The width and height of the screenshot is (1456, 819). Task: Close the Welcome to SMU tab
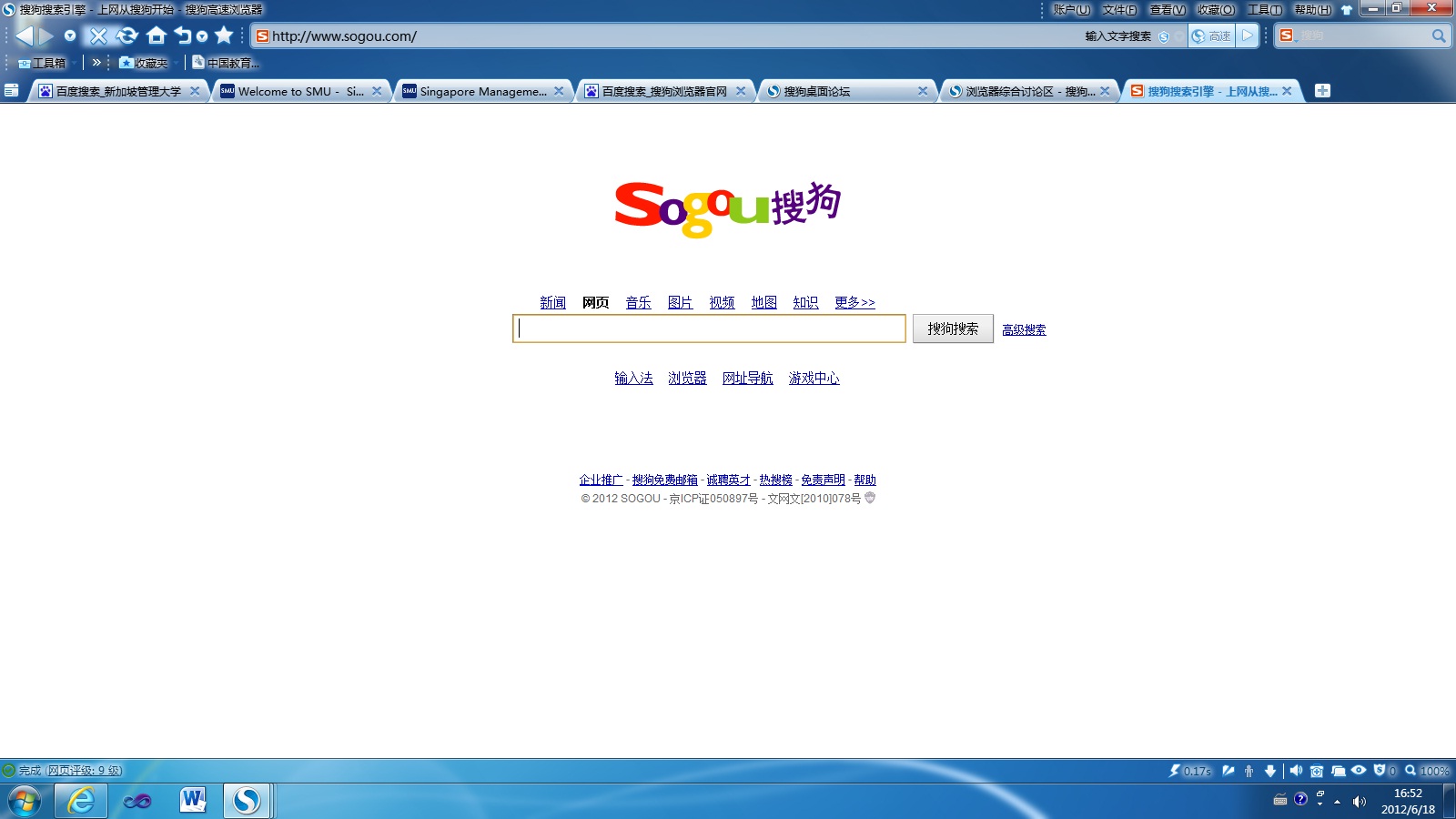(377, 91)
